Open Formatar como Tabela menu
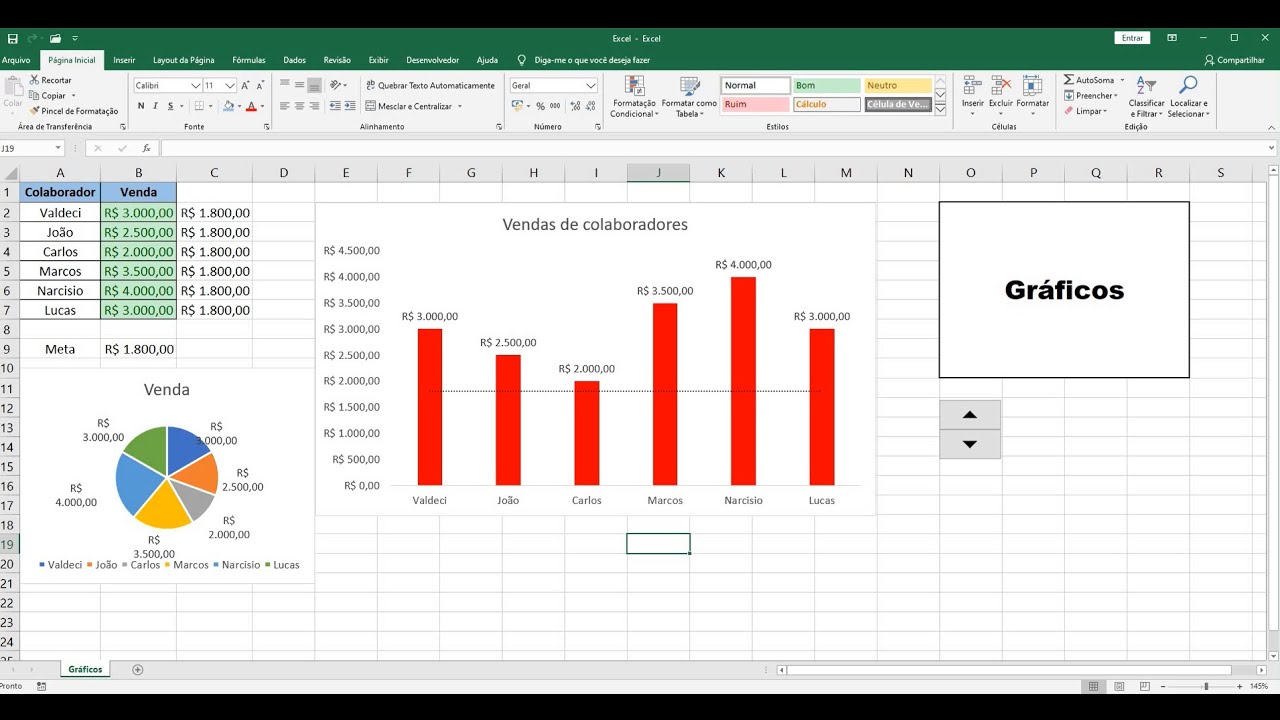Screen dimensions: 1280x720 tap(689, 96)
